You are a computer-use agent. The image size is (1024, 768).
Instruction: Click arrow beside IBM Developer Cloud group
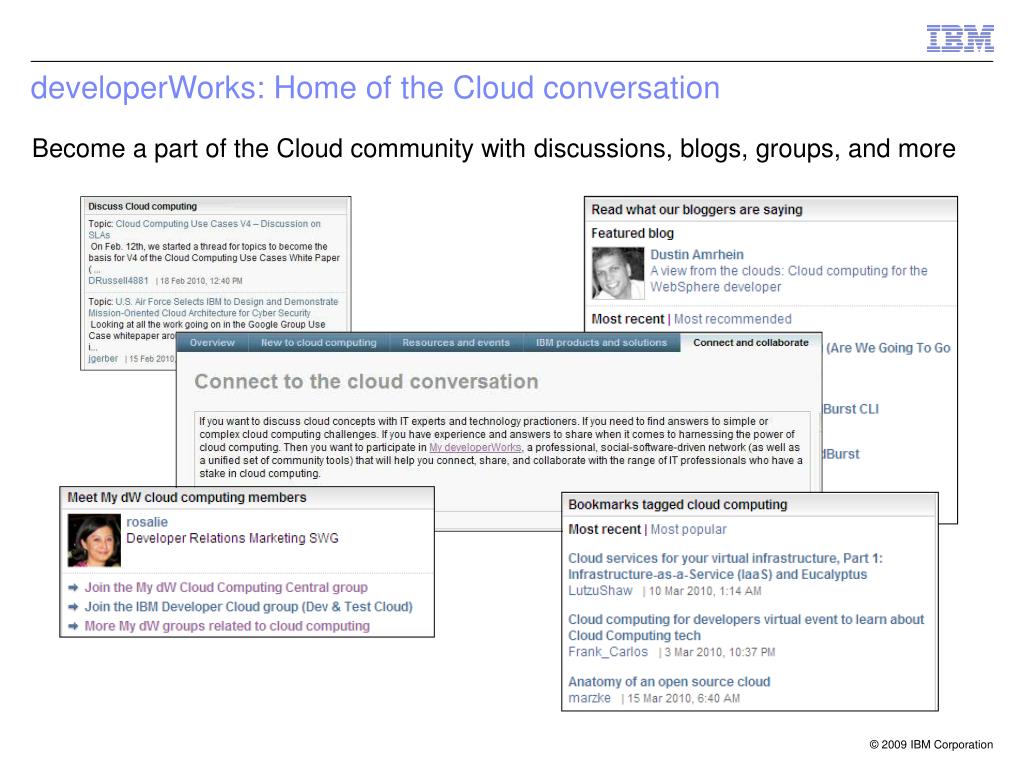click(x=73, y=607)
